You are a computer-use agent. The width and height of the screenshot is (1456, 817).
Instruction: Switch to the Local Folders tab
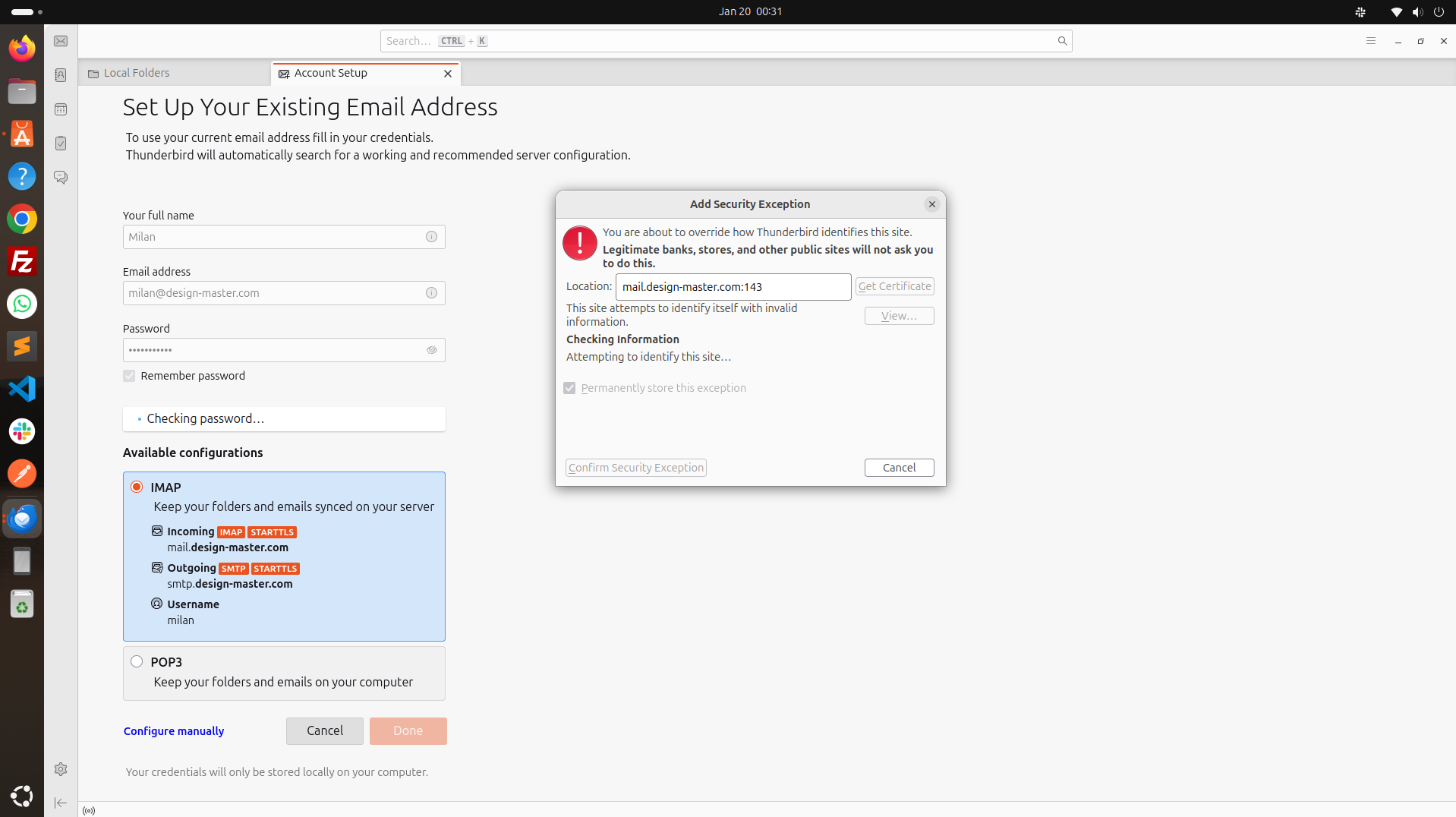point(137,73)
